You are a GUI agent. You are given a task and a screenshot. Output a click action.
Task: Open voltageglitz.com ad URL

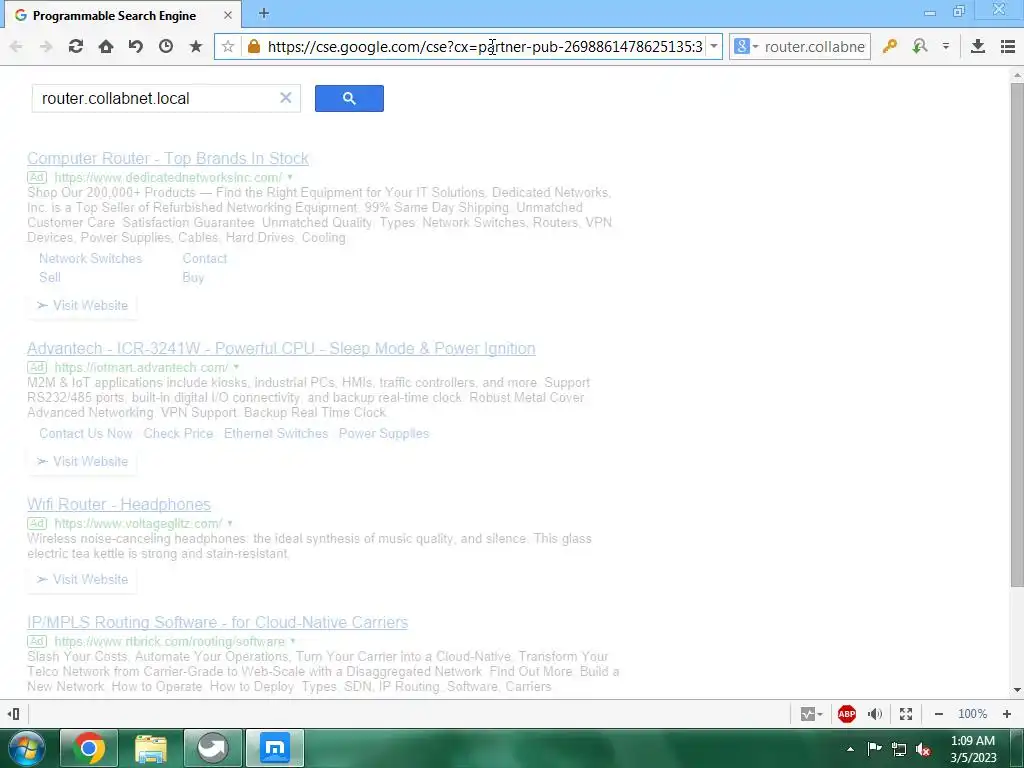138,524
